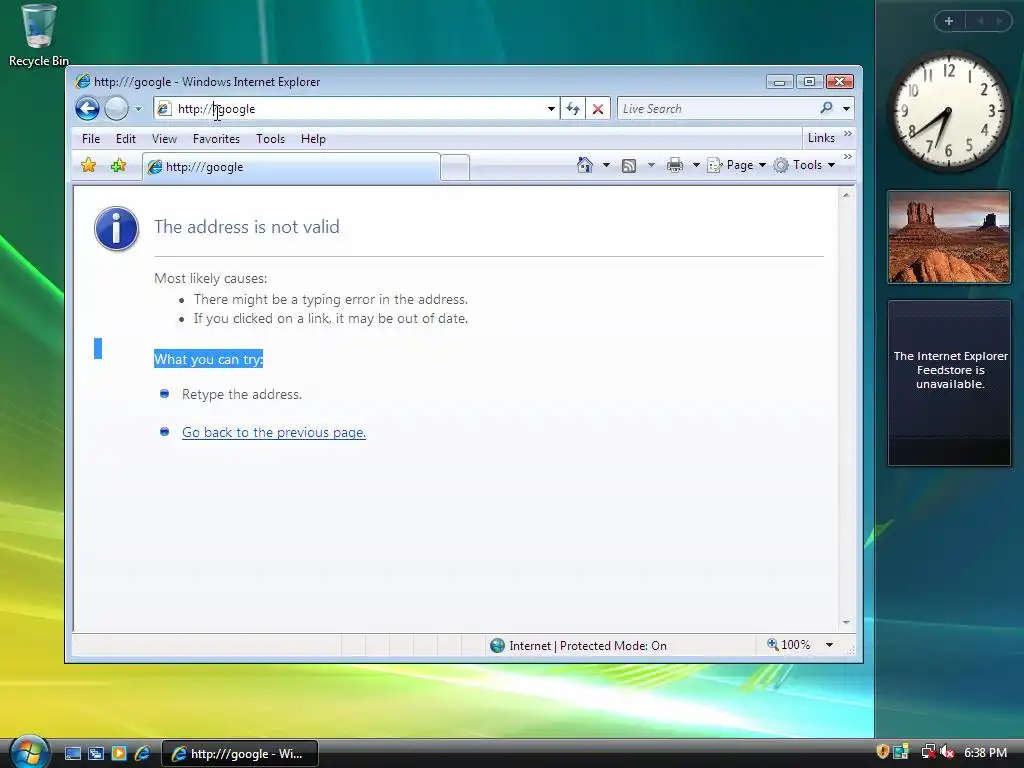This screenshot has width=1024, height=768.
Task: Click the Print icon
Action: (675, 165)
